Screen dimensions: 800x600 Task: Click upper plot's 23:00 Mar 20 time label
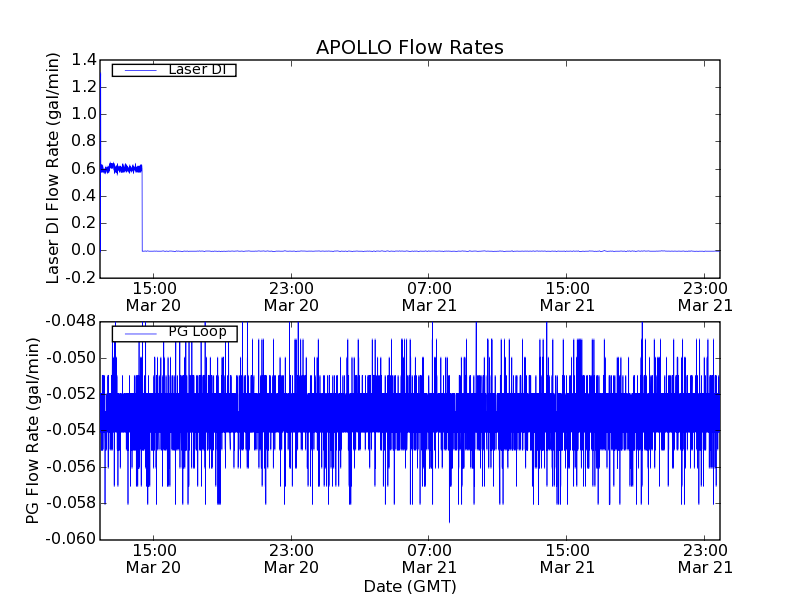tap(291, 296)
